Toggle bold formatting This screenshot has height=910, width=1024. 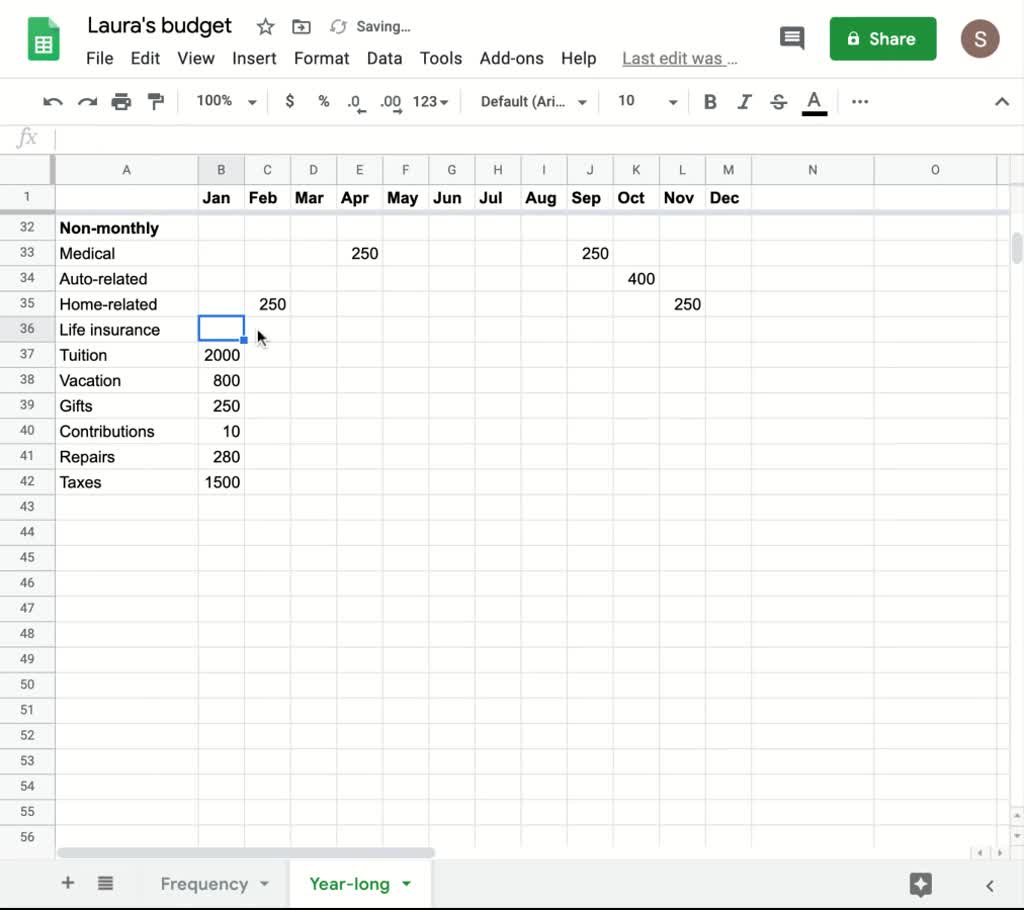tap(710, 101)
